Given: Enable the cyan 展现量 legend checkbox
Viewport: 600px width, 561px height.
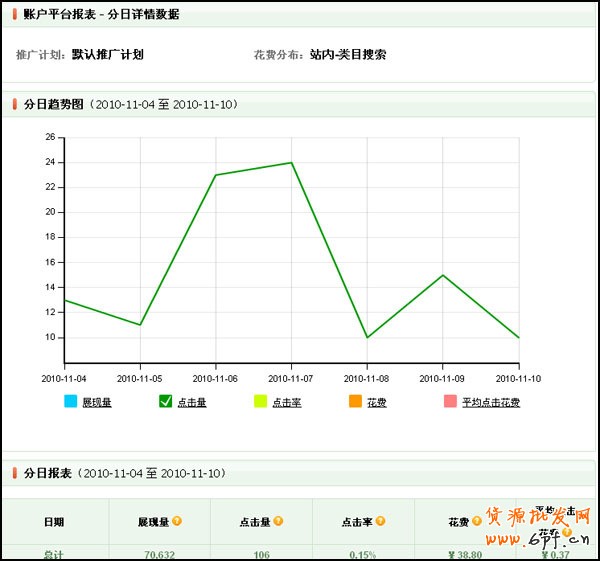Looking at the screenshot, I should coord(70,402).
